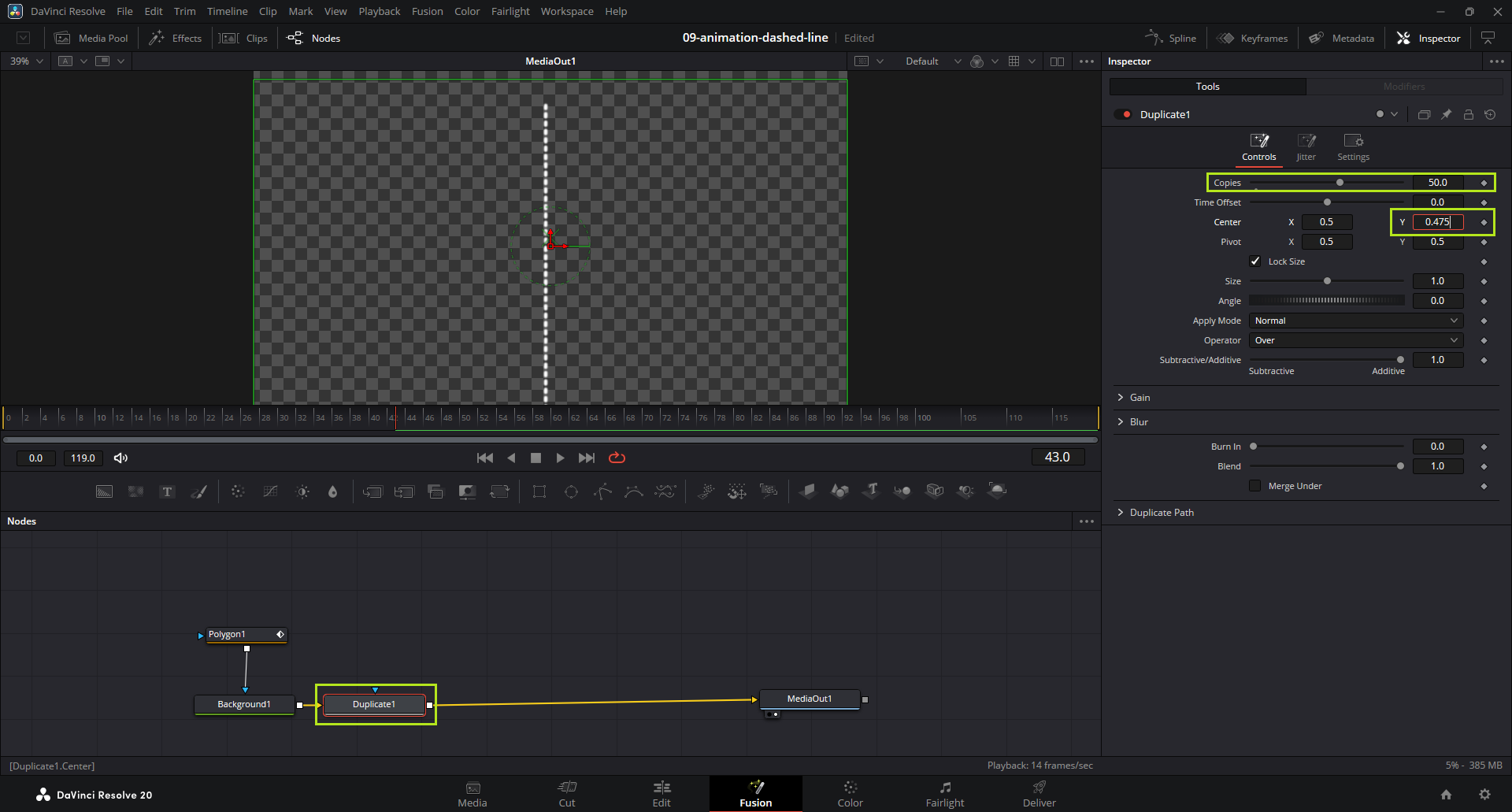This screenshot has height=812, width=1512.
Task: Select the Text+ tool in toolbar
Action: [x=167, y=491]
